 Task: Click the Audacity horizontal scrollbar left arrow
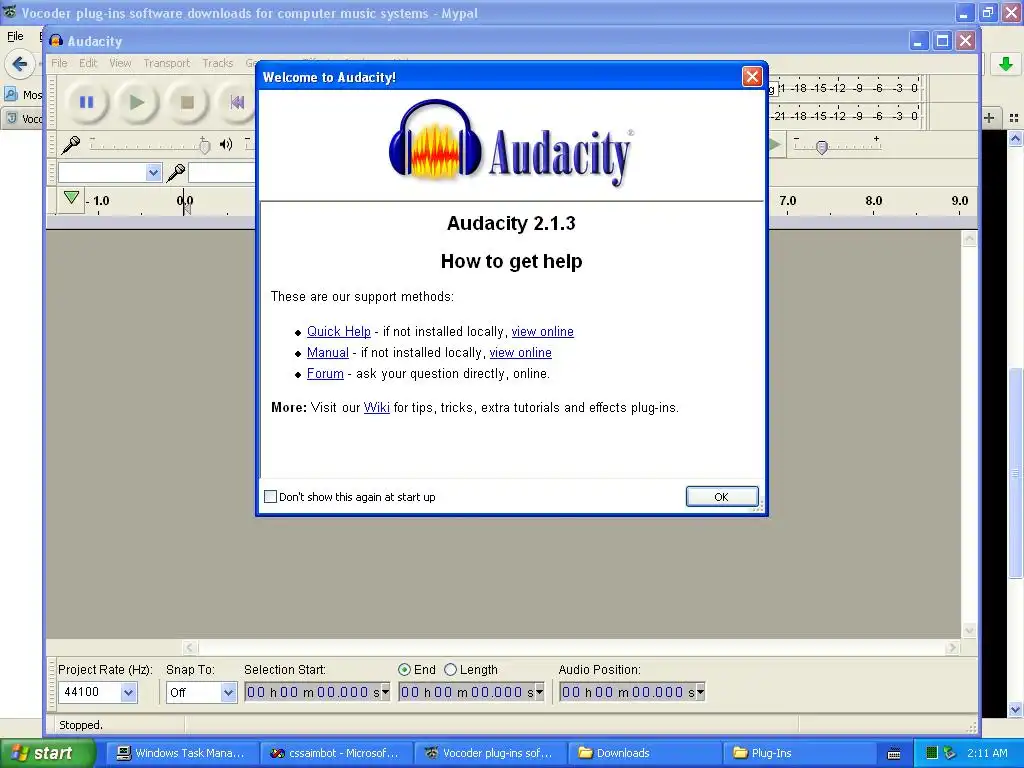point(189,647)
